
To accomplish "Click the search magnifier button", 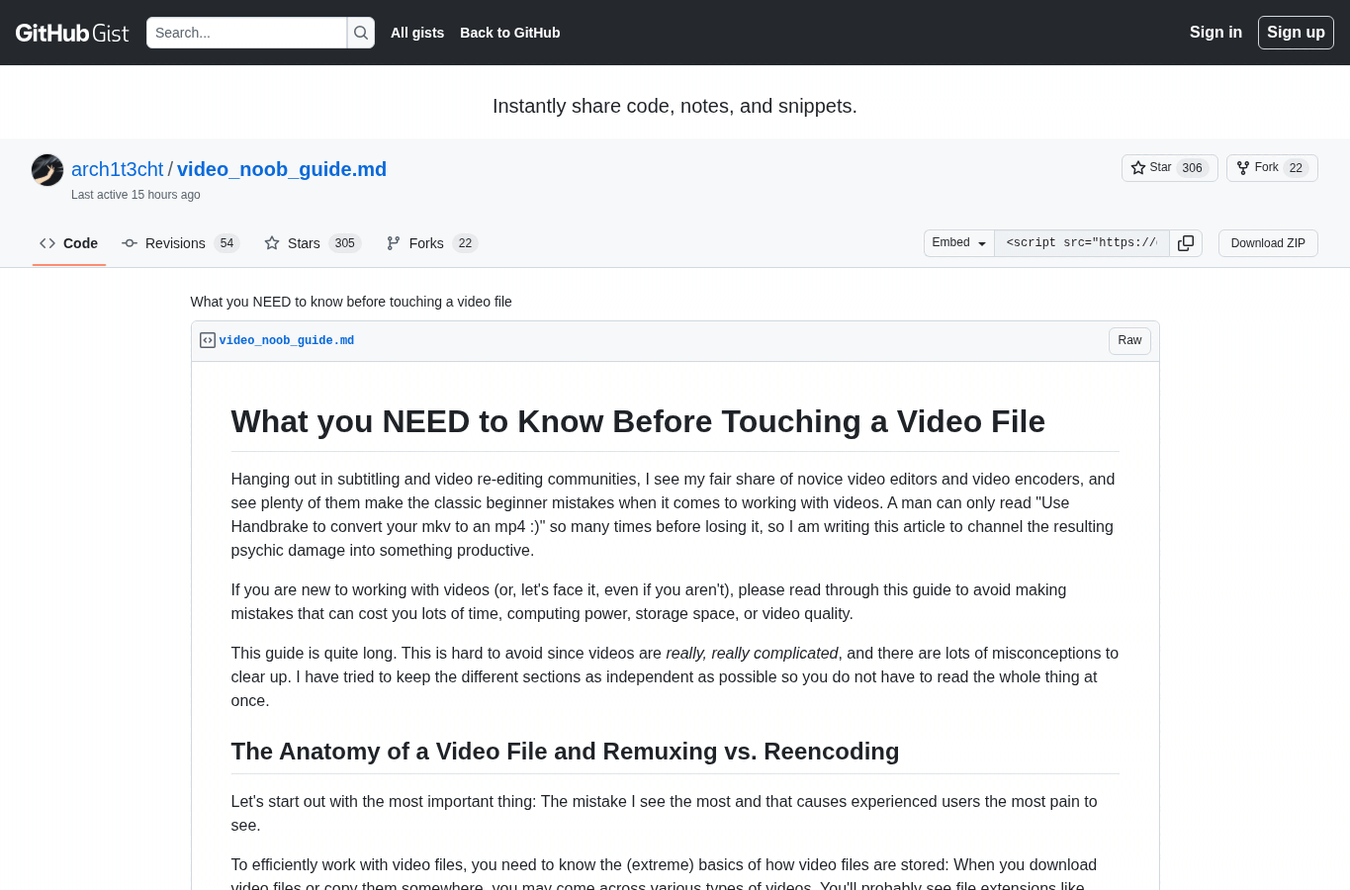I will coord(361,33).
